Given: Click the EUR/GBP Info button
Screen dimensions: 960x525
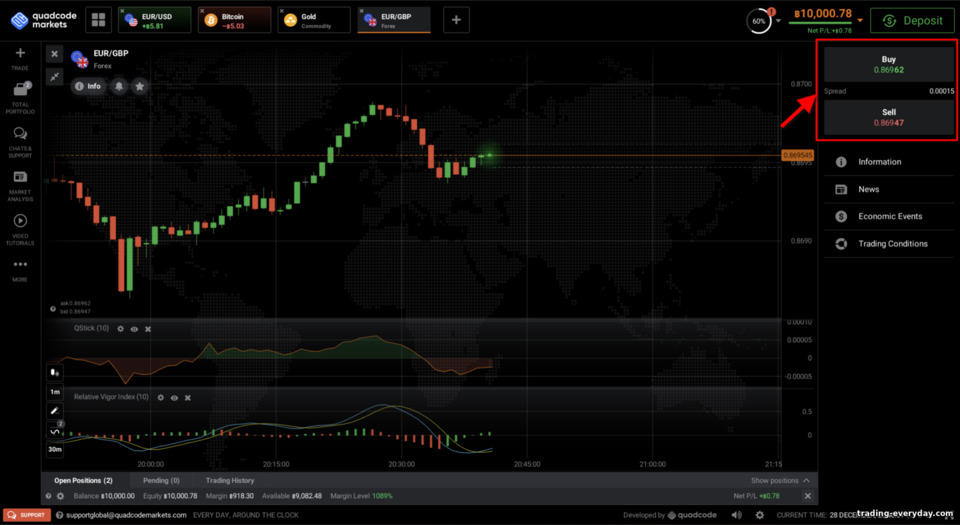Looking at the screenshot, I should click(x=88, y=86).
